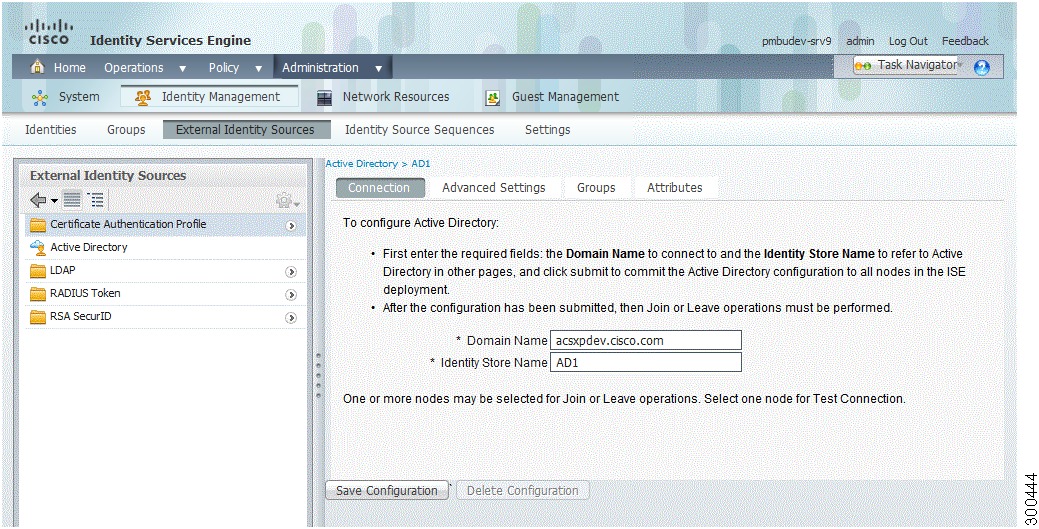
Task: Switch to the Identities tab
Action: (50, 130)
